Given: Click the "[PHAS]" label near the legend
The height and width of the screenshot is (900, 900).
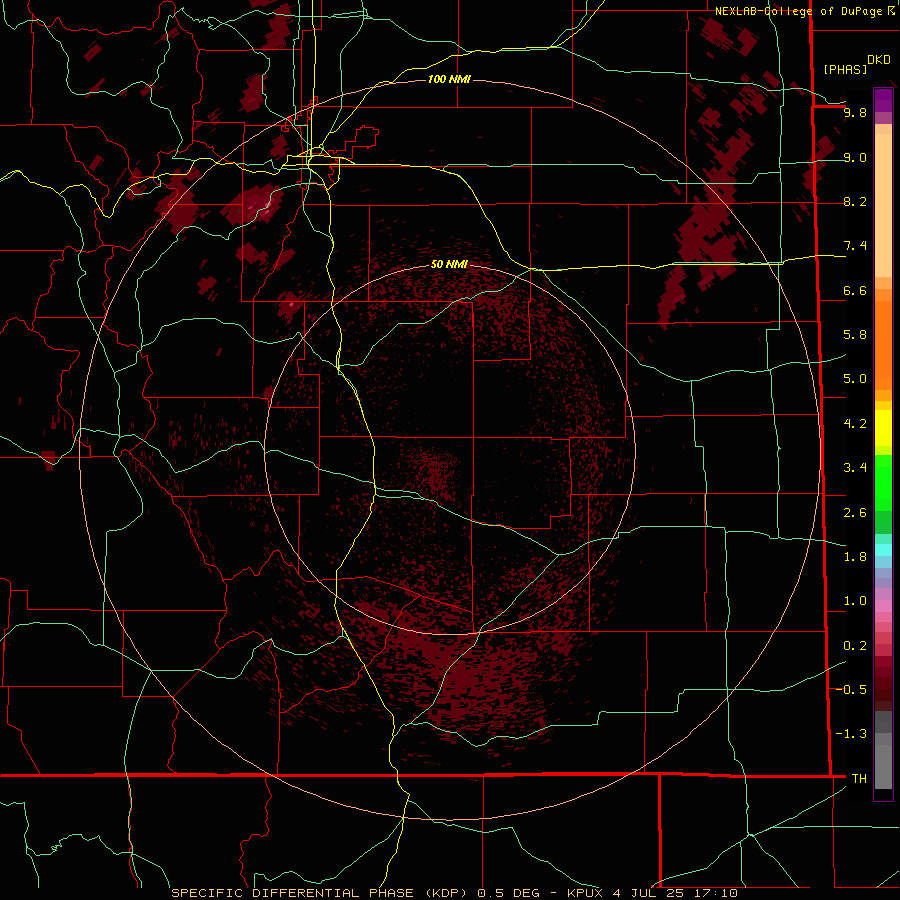Looking at the screenshot, I should coord(845,69).
